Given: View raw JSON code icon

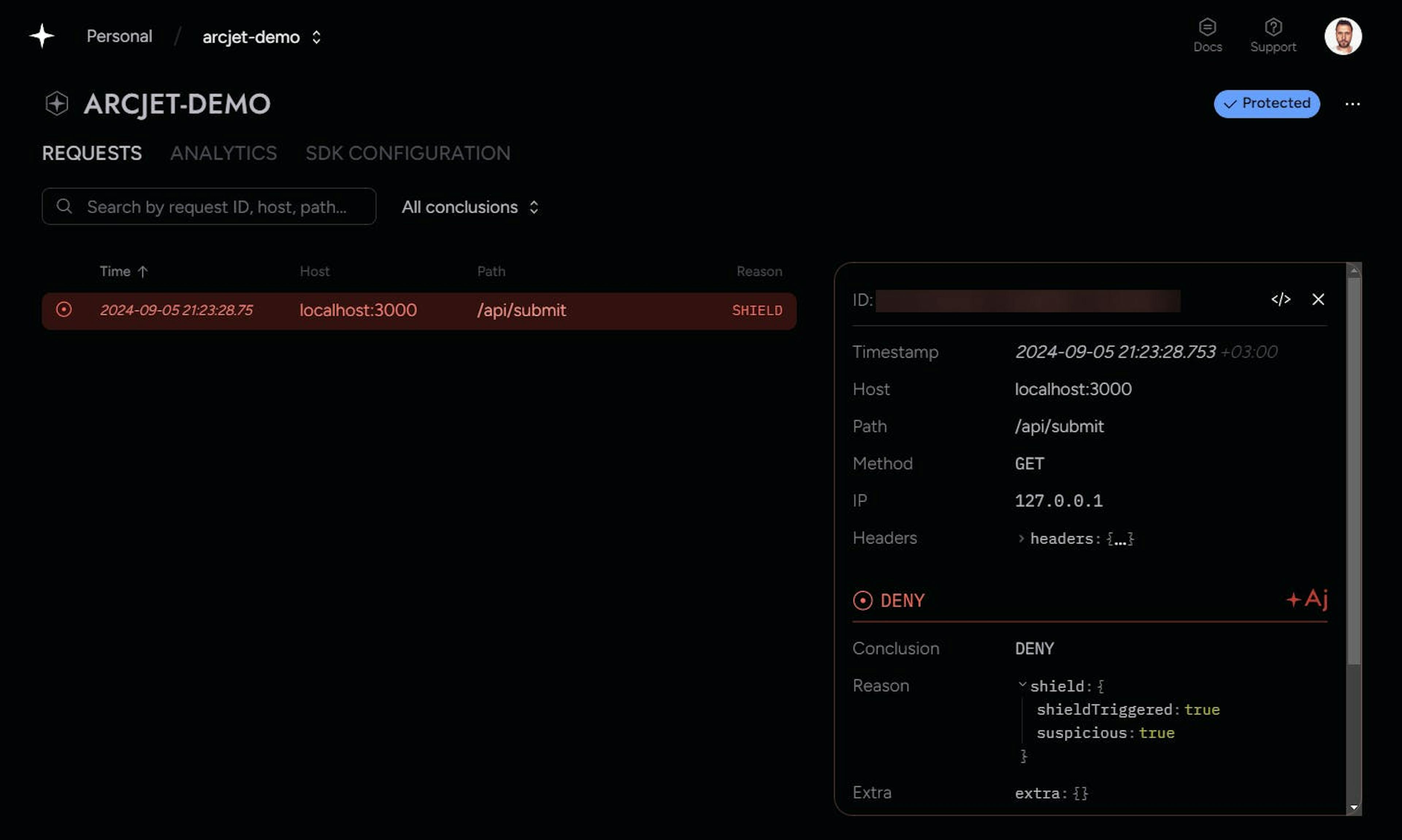Looking at the screenshot, I should (1280, 300).
